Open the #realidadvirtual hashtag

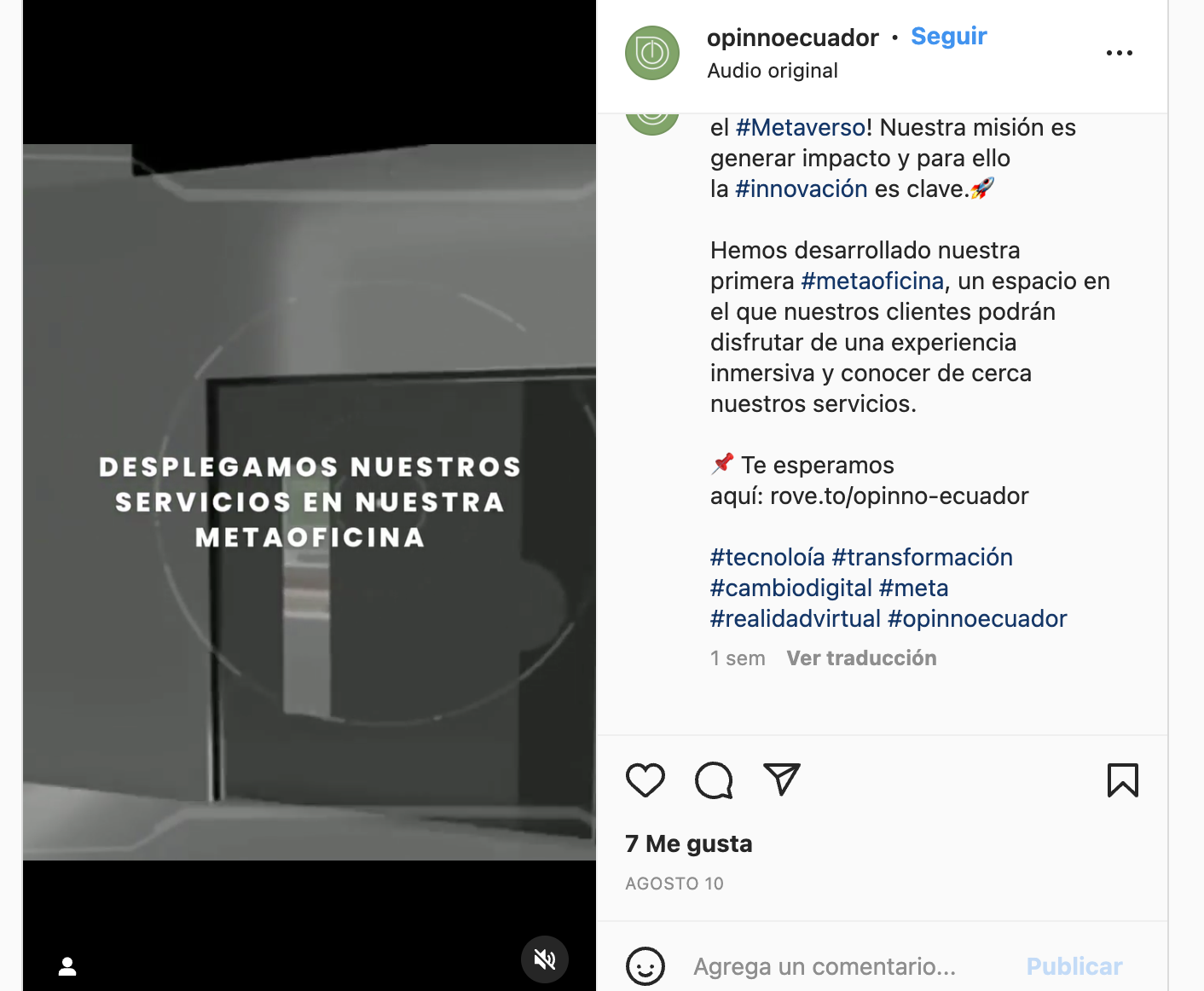(x=796, y=619)
